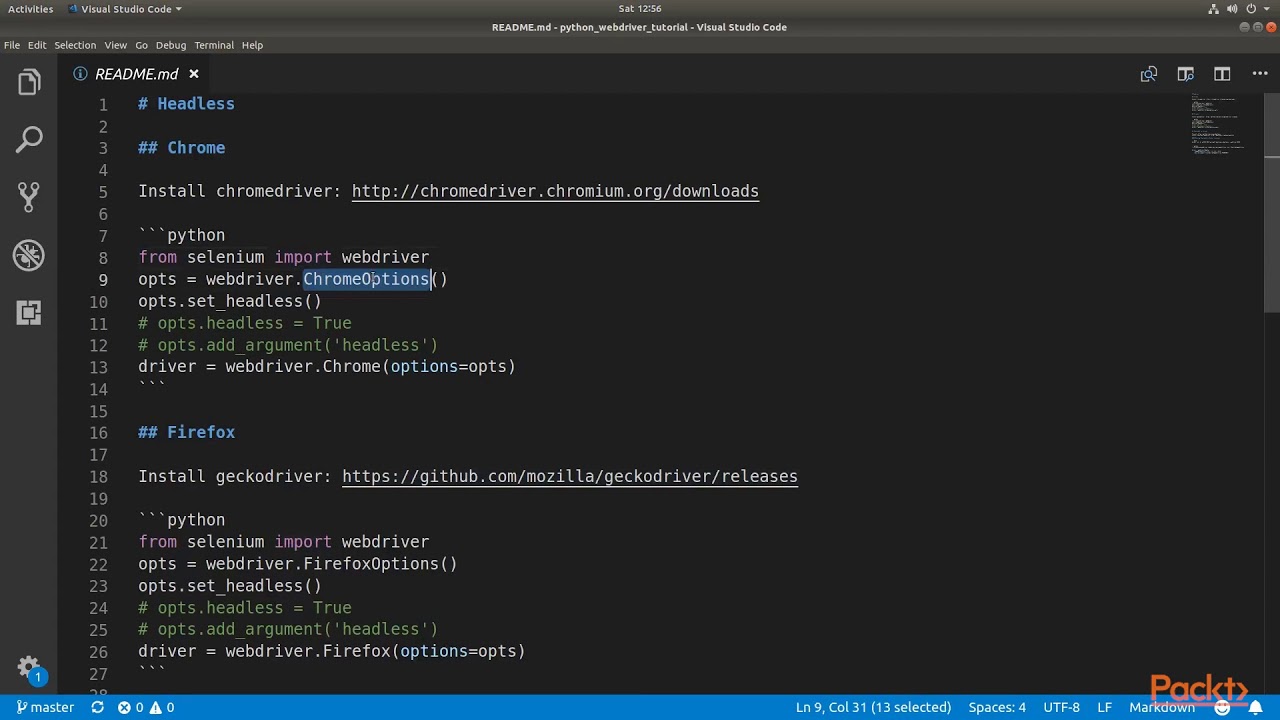
Task: Open the power icon in system tray
Action: [x=1251, y=9]
